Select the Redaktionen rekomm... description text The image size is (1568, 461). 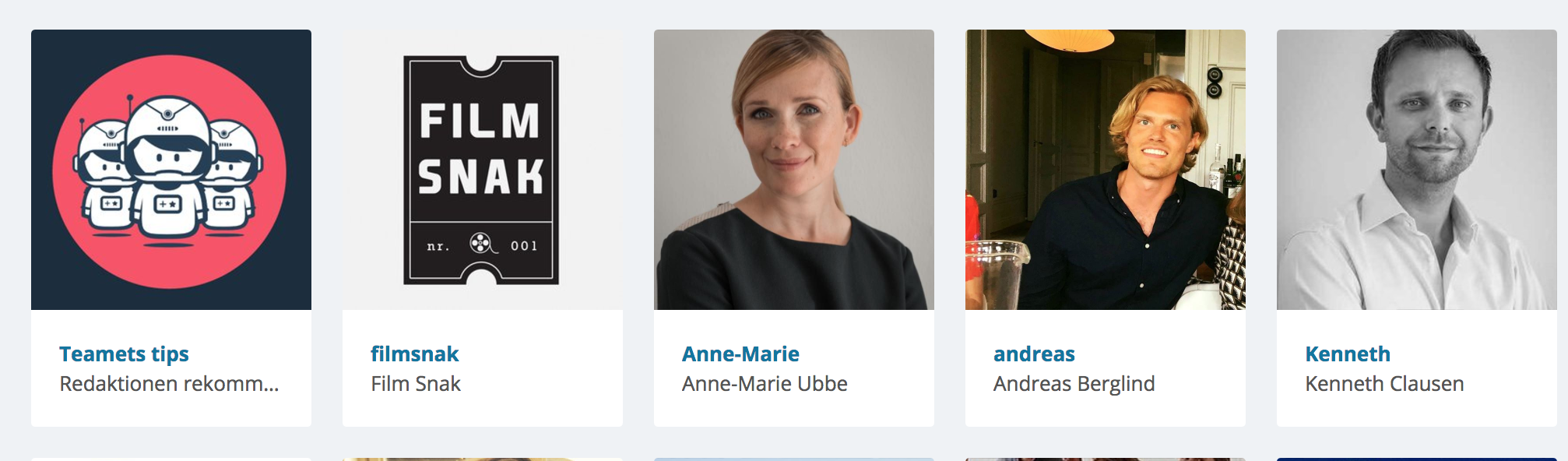169,384
